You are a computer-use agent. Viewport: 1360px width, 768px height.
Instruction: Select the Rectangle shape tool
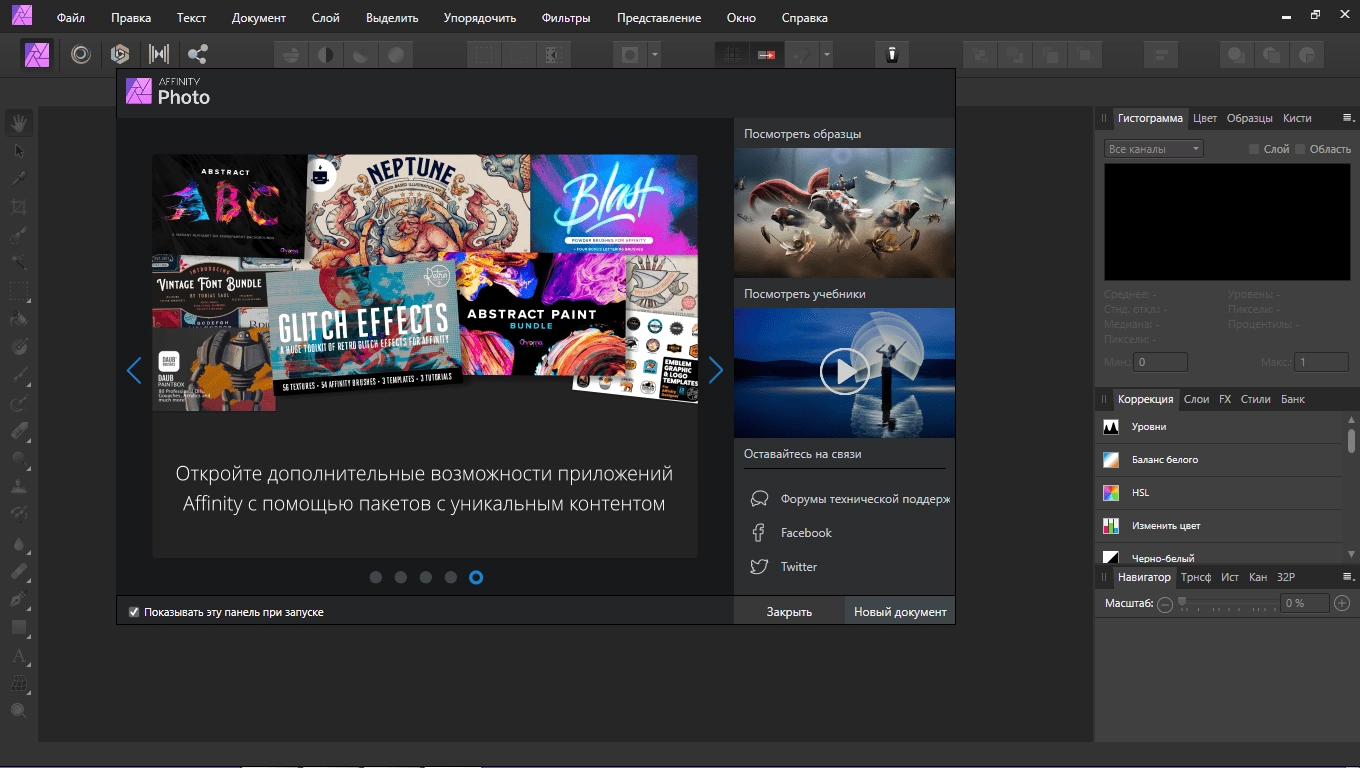point(19,628)
